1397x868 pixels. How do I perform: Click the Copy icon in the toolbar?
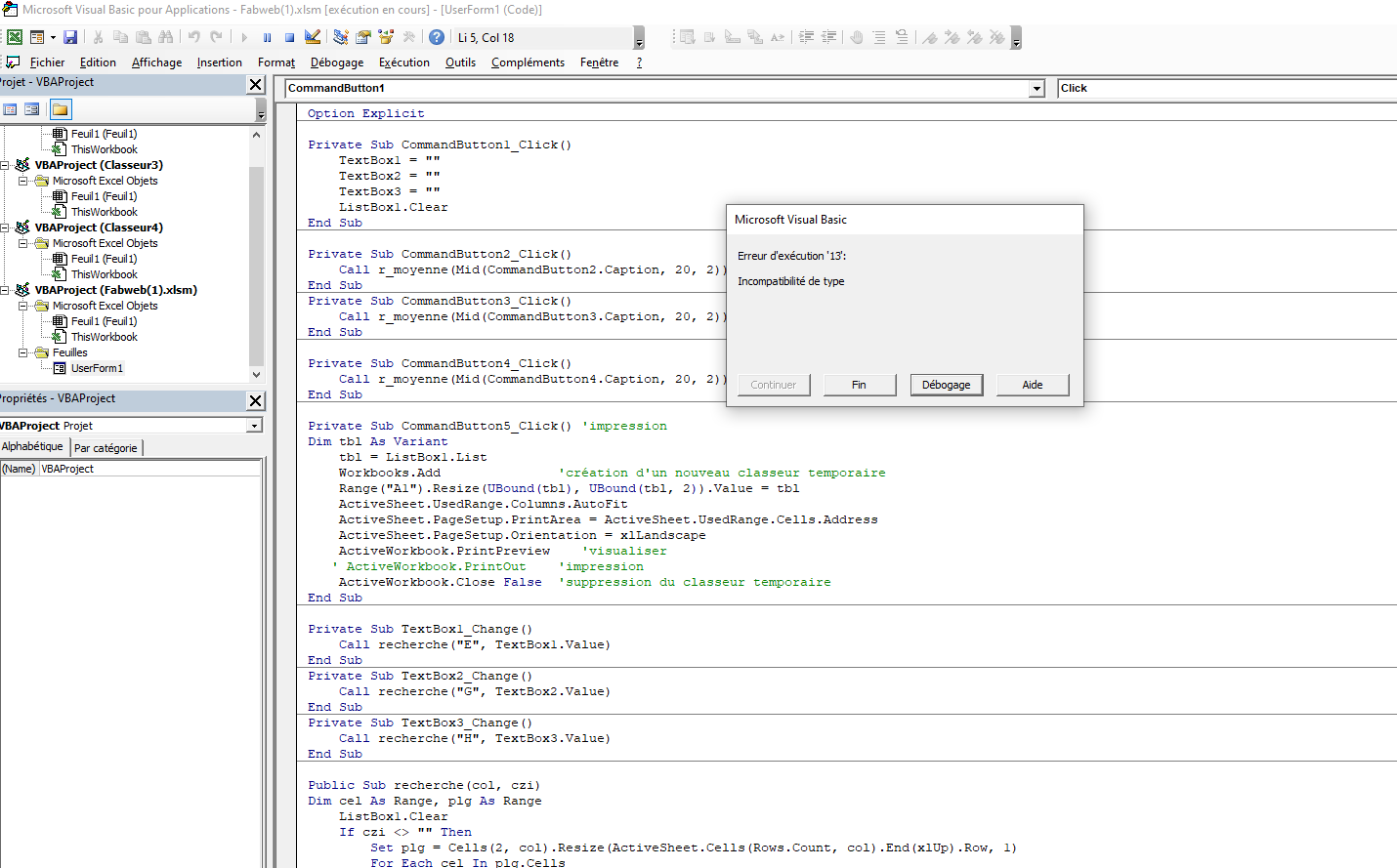pos(120,37)
